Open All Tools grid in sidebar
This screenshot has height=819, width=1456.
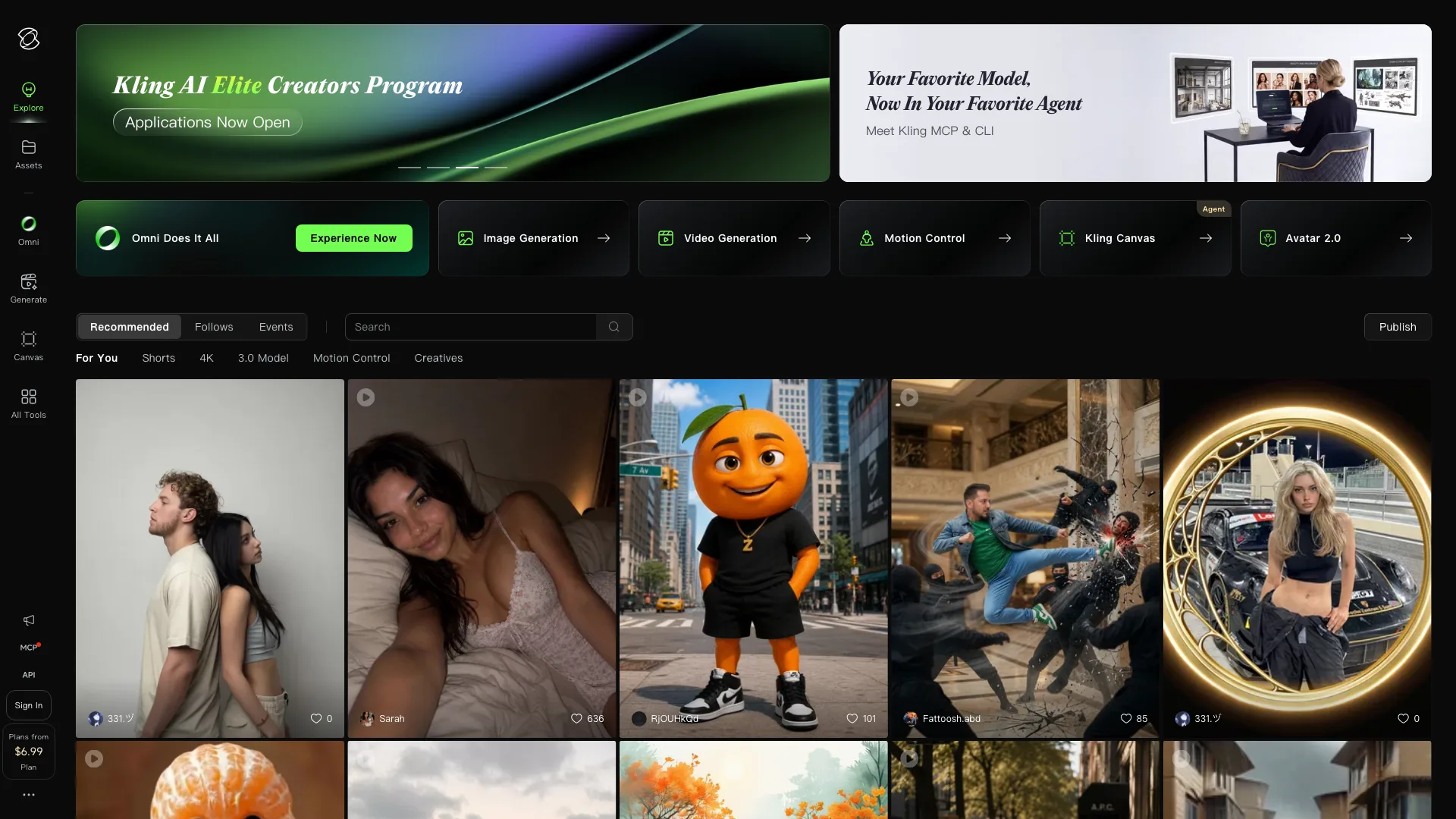click(x=29, y=404)
